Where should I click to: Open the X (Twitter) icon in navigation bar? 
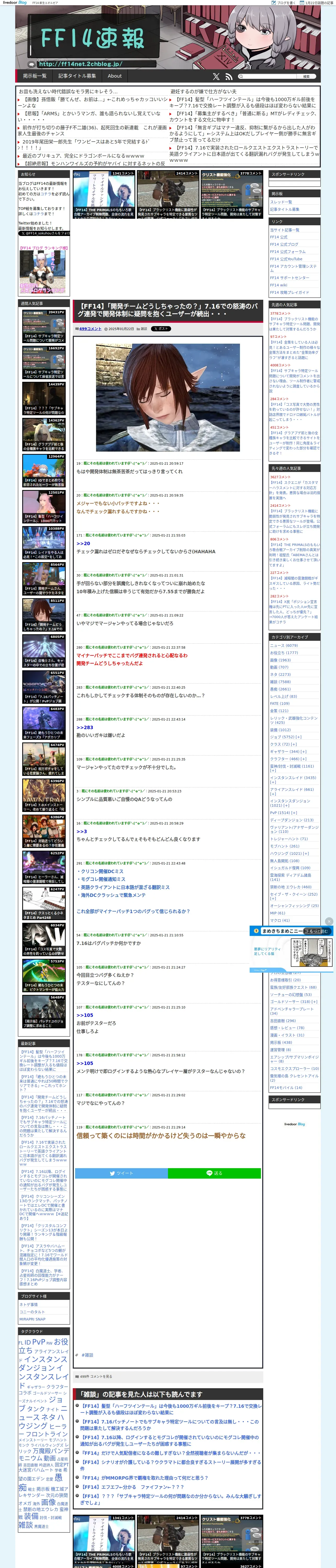point(216,77)
